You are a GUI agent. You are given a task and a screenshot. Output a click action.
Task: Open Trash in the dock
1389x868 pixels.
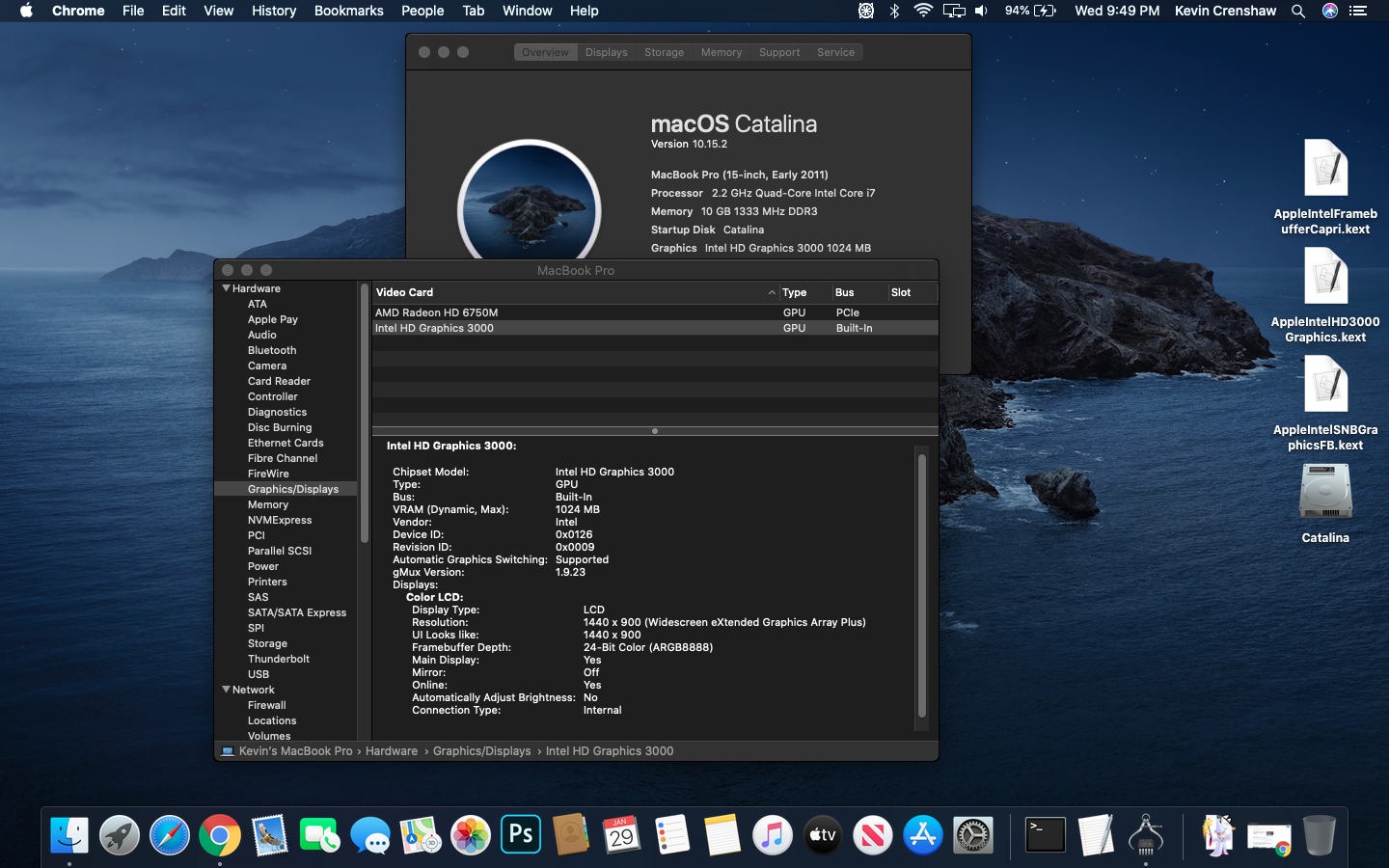1320,835
